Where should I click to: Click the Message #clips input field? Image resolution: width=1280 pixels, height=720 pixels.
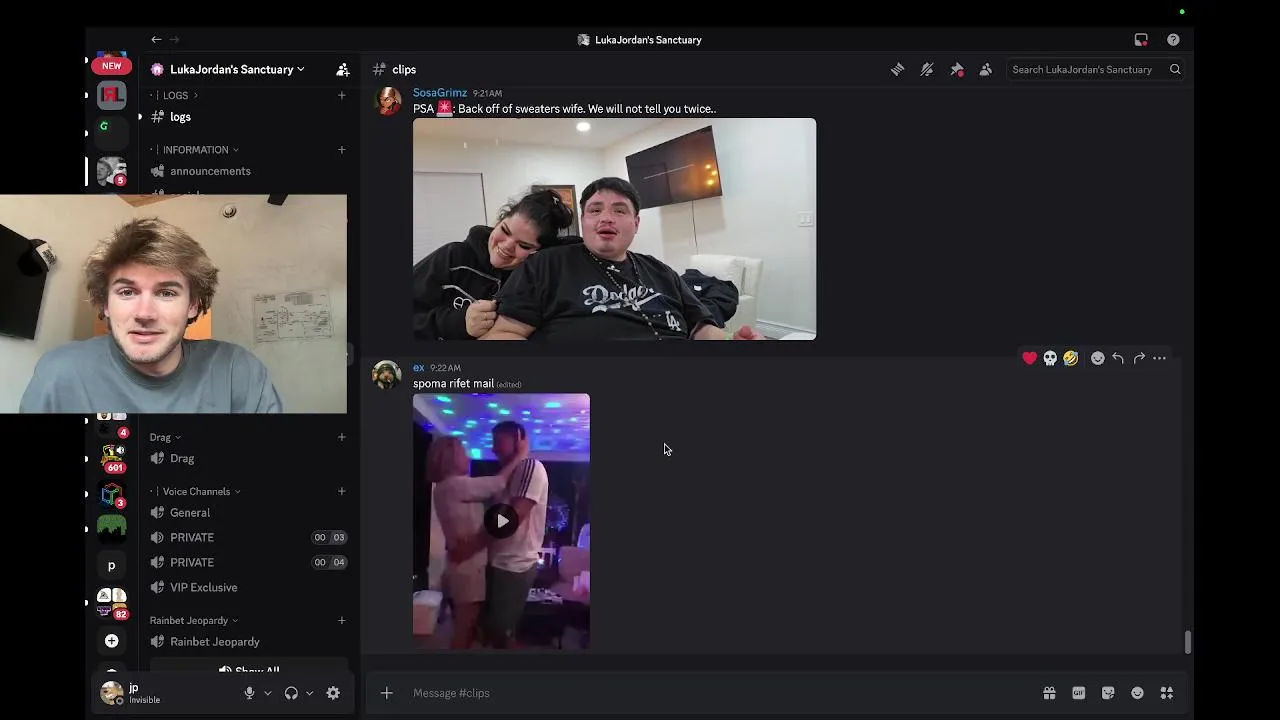click(x=720, y=693)
